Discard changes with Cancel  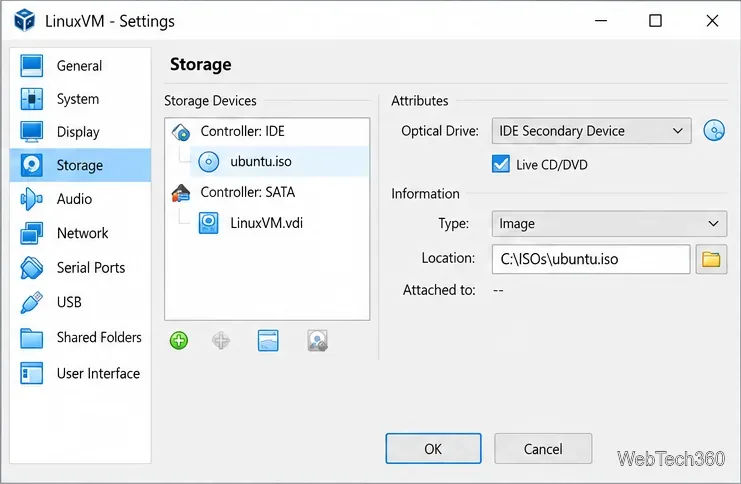(x=543, y=449)
